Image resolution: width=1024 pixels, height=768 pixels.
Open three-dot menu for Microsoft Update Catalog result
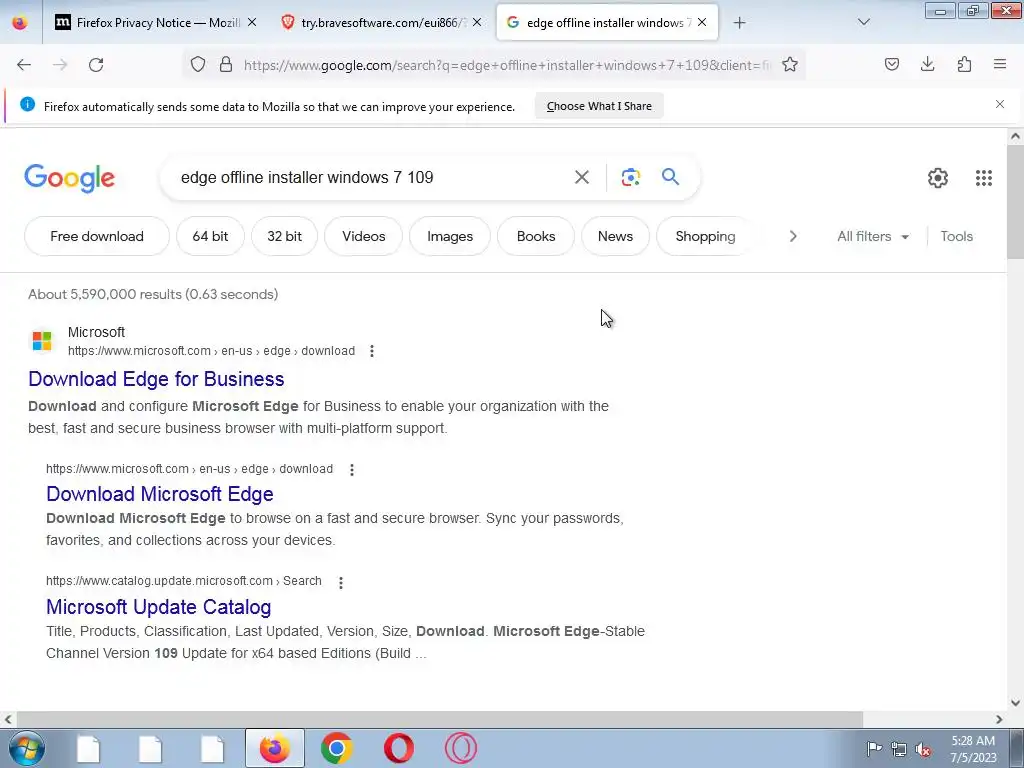point(340,582)
